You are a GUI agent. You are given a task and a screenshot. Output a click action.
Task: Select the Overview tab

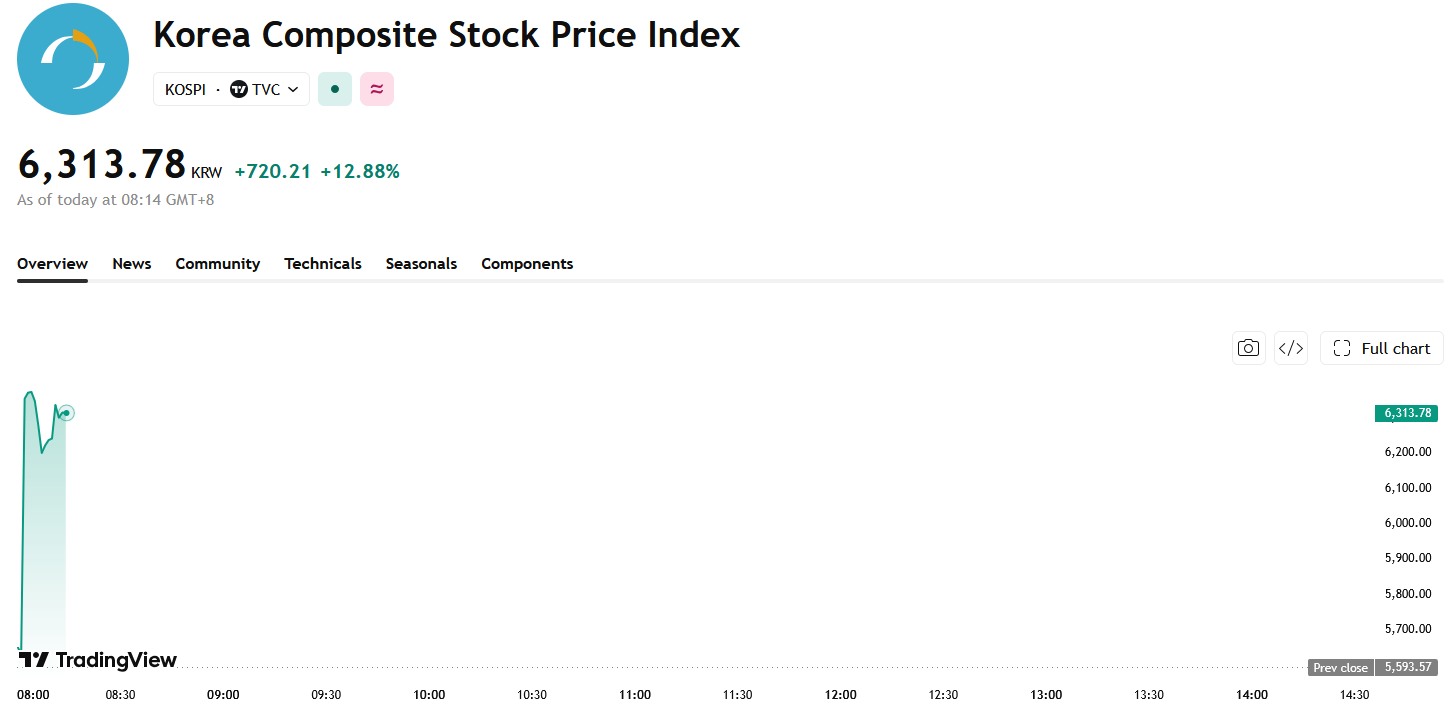52,264
